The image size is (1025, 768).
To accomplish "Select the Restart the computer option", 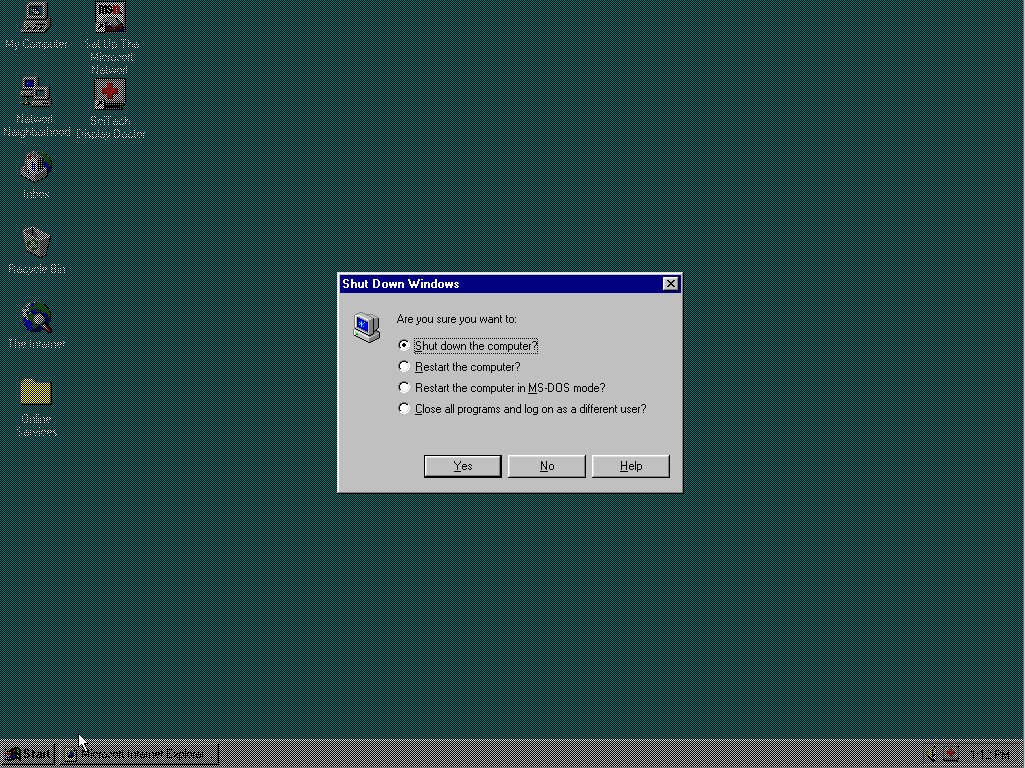I will coord(404,366).
